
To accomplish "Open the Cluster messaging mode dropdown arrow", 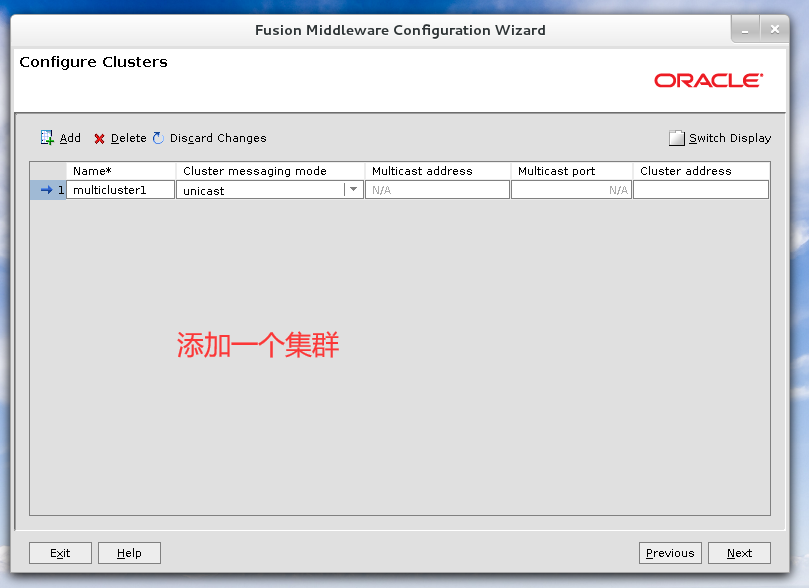I will click(x=353, y=190).
